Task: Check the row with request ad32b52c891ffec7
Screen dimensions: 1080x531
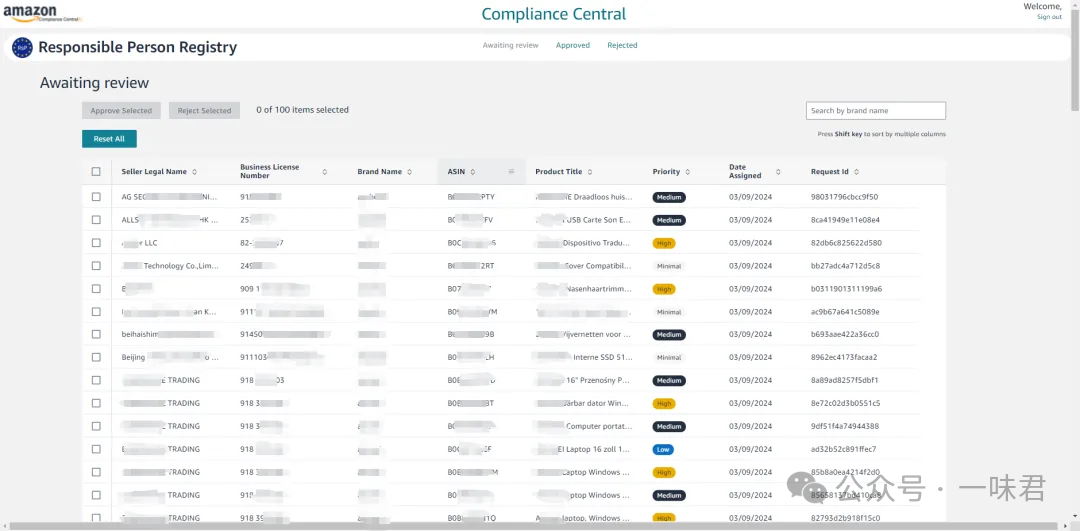Action: click(96, 449)
